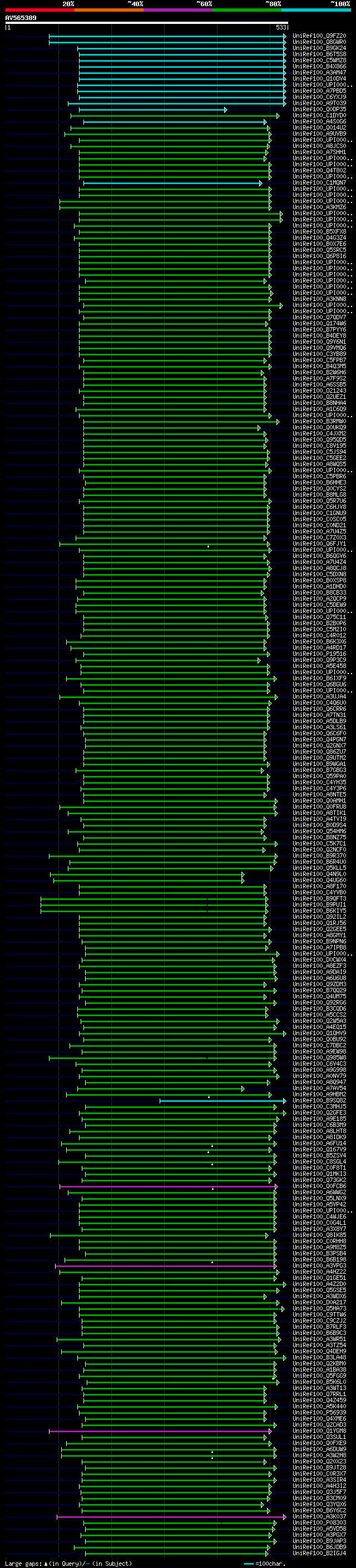Select hit label UniRef100_B5XFX8
356x1568 pixels.
pos(319,231)
